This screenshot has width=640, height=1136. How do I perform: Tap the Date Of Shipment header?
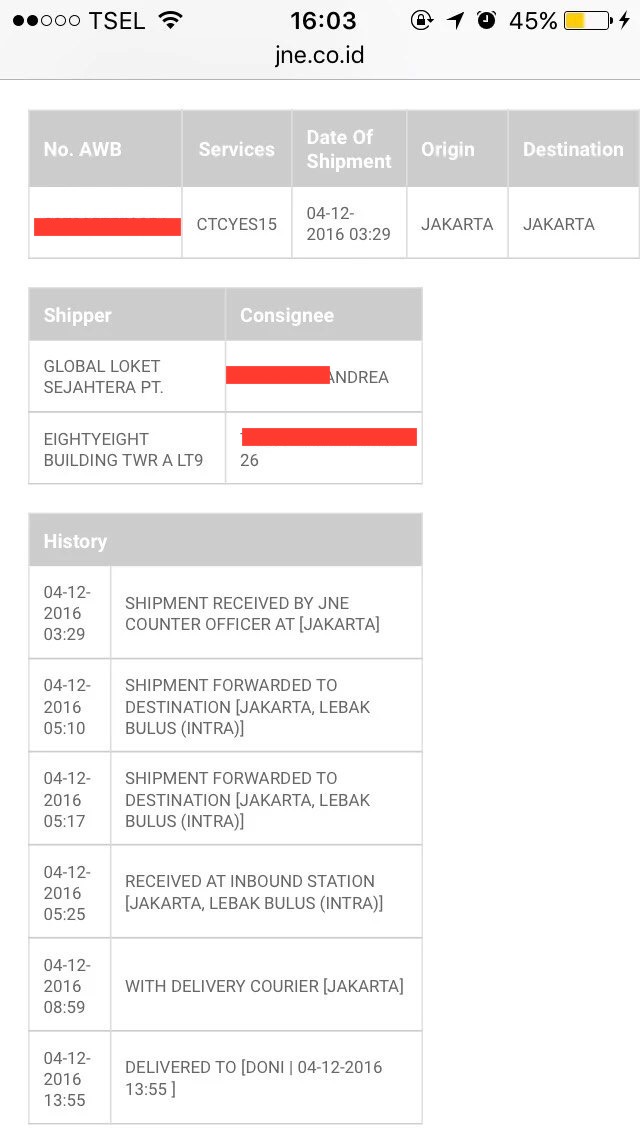(x=349, y=149)
